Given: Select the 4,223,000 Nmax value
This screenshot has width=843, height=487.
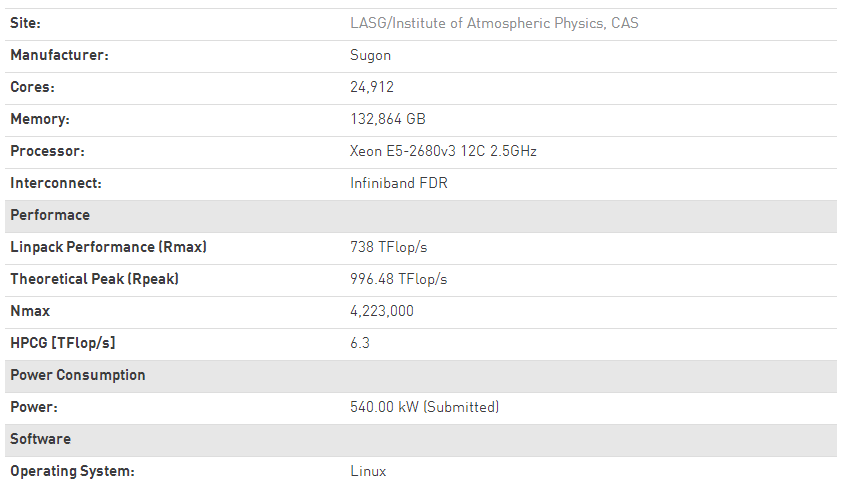Looking at the screenshot, I should (x=381, y=311).
